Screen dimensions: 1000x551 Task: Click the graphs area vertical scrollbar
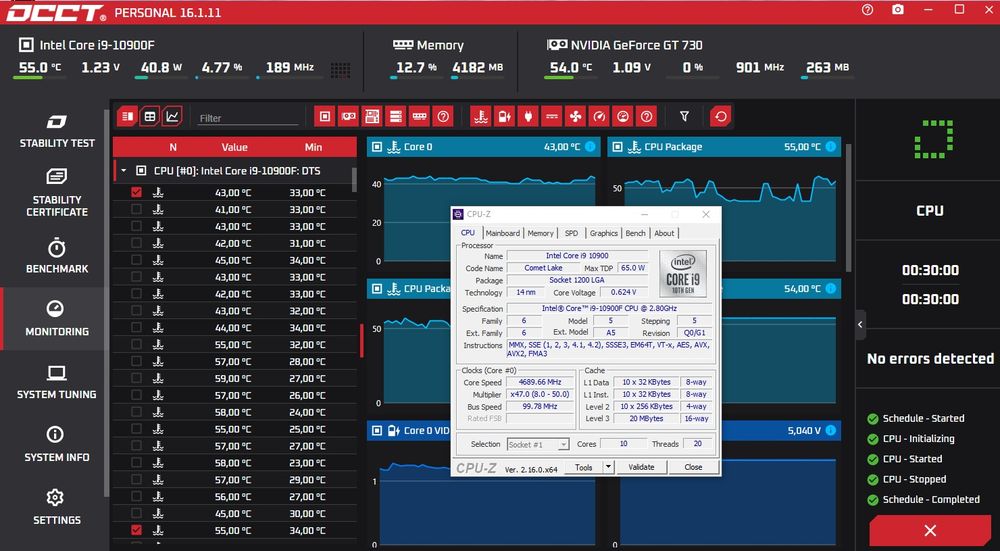tap(848, 207)
